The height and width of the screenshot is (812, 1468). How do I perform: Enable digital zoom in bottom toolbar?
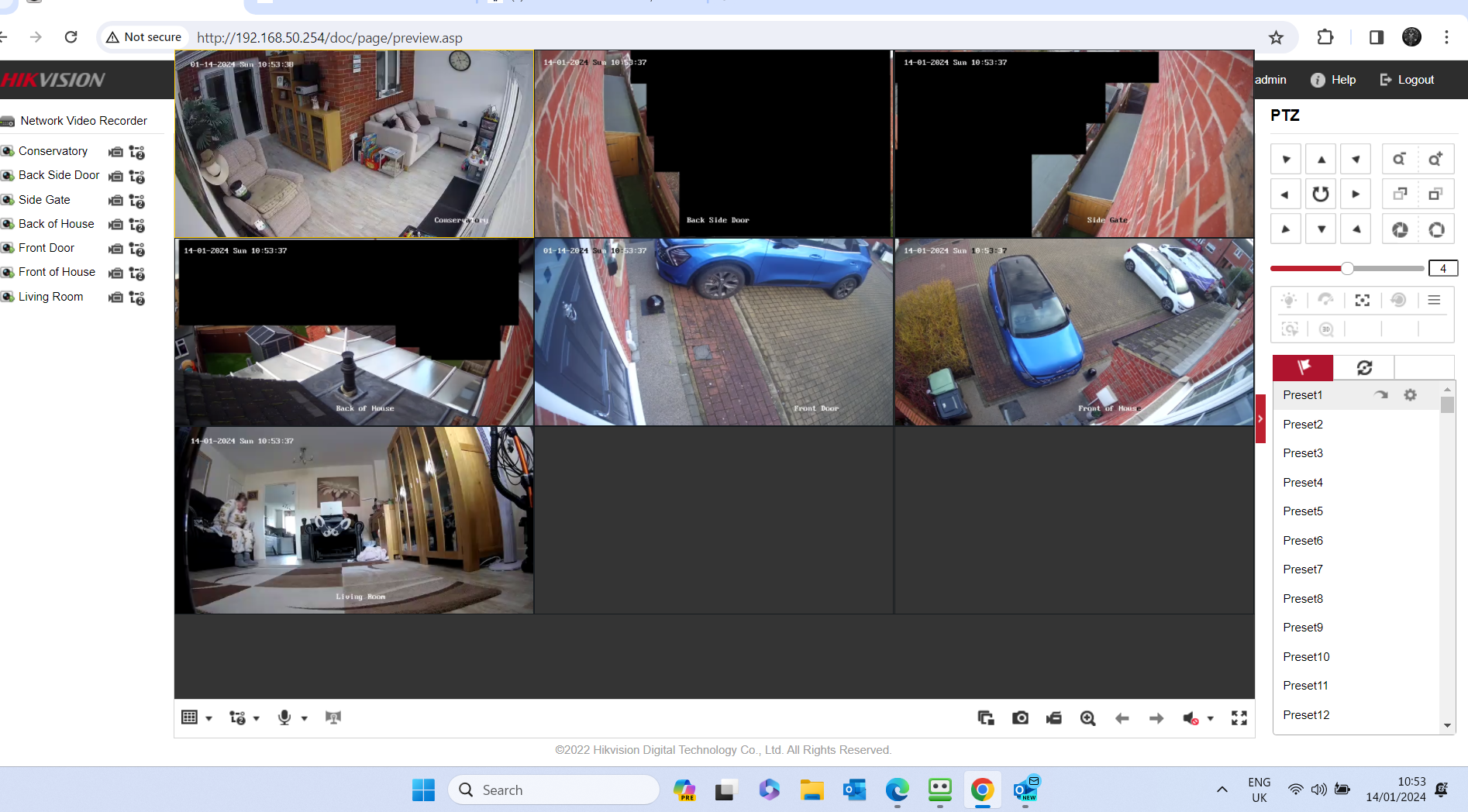[1087, 718]
